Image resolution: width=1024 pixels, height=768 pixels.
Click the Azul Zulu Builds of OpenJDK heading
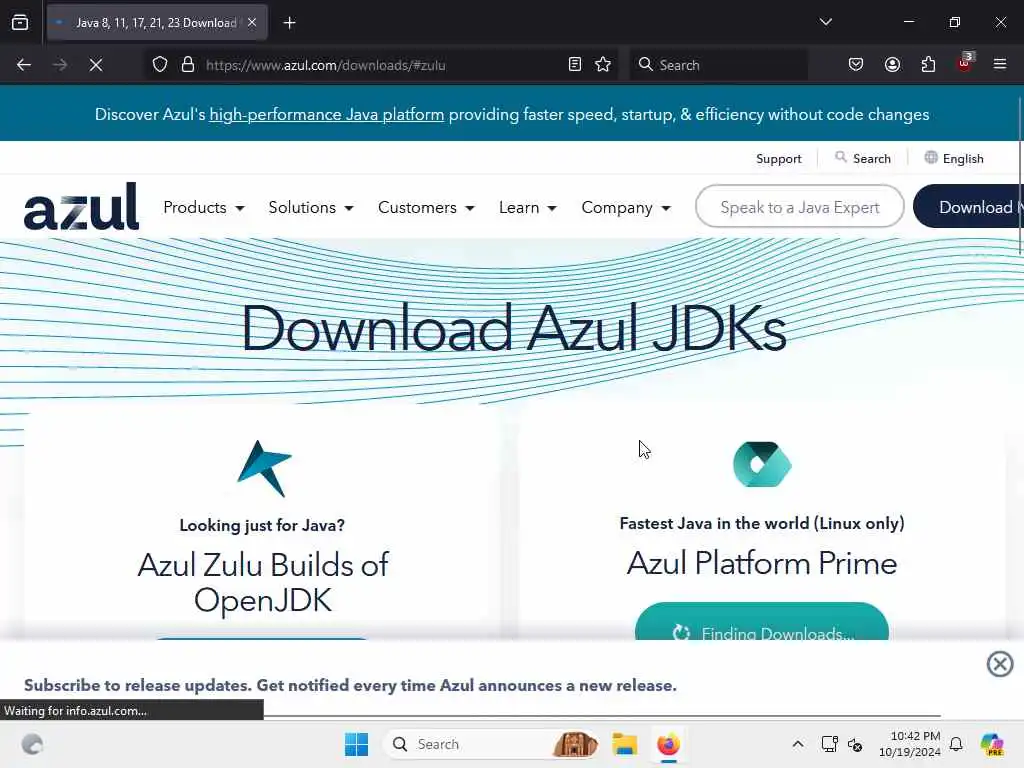[x=263, y=583]
